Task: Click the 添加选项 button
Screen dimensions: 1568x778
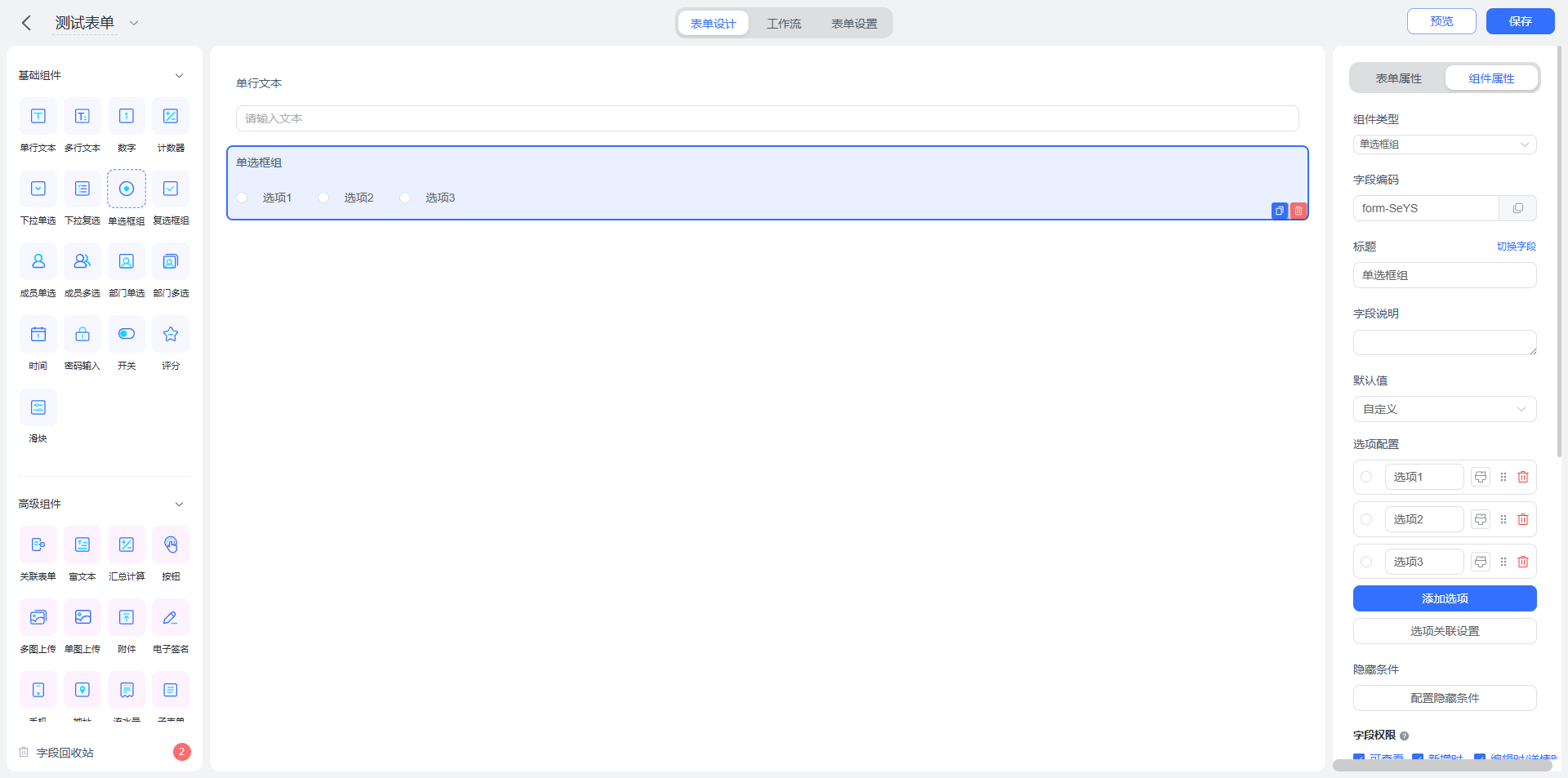Action: 1445,598
